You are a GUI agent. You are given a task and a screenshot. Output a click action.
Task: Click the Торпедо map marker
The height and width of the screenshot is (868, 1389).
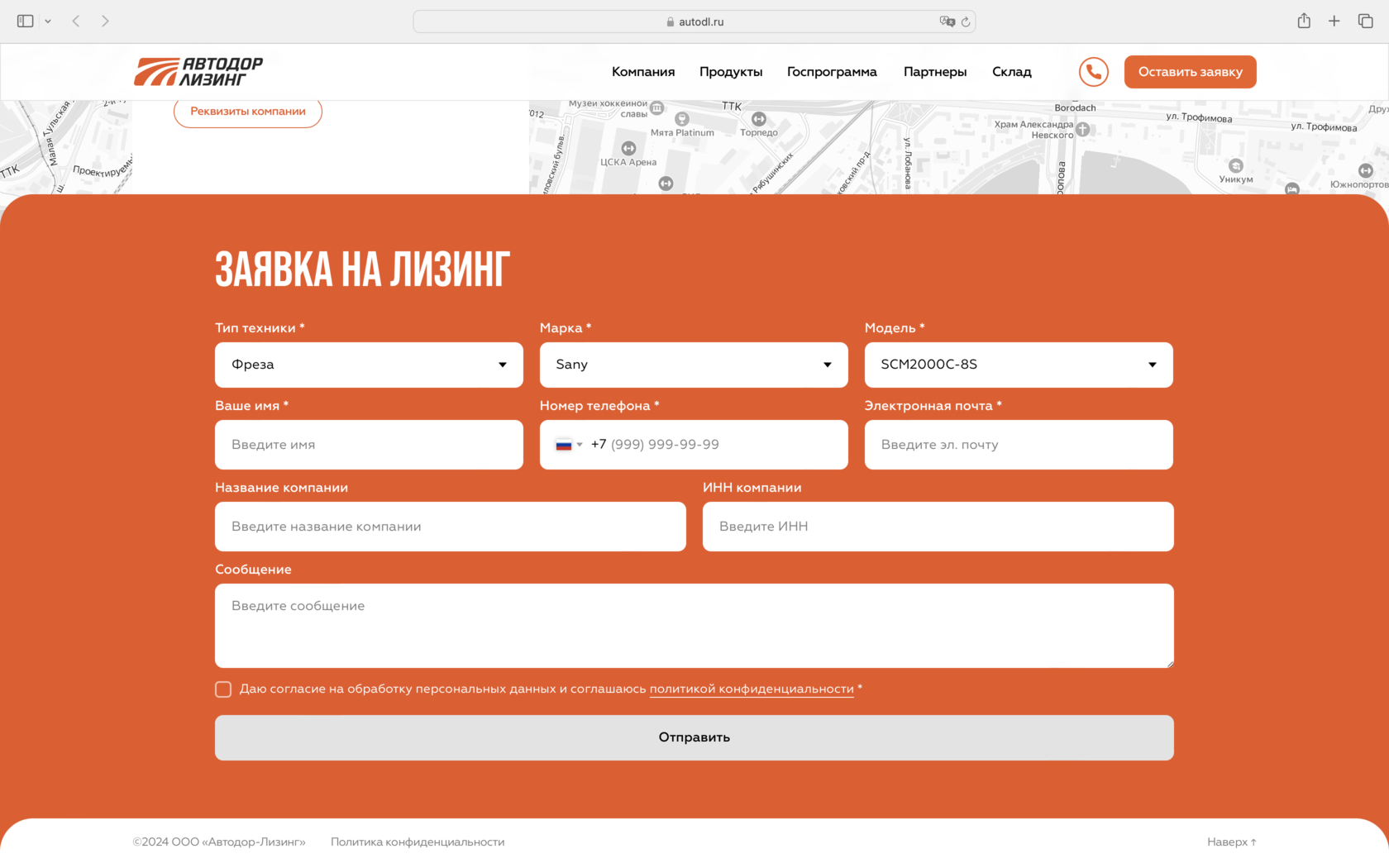pos(759,119)
